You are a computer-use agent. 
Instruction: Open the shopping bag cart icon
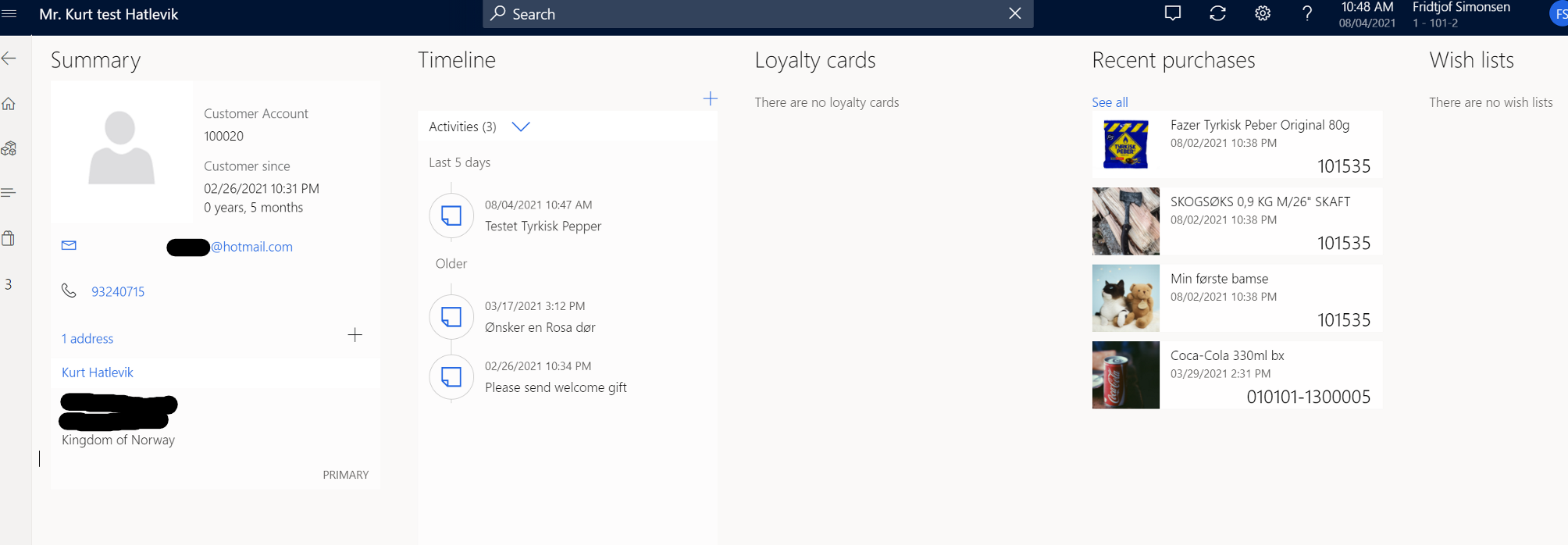9,238
